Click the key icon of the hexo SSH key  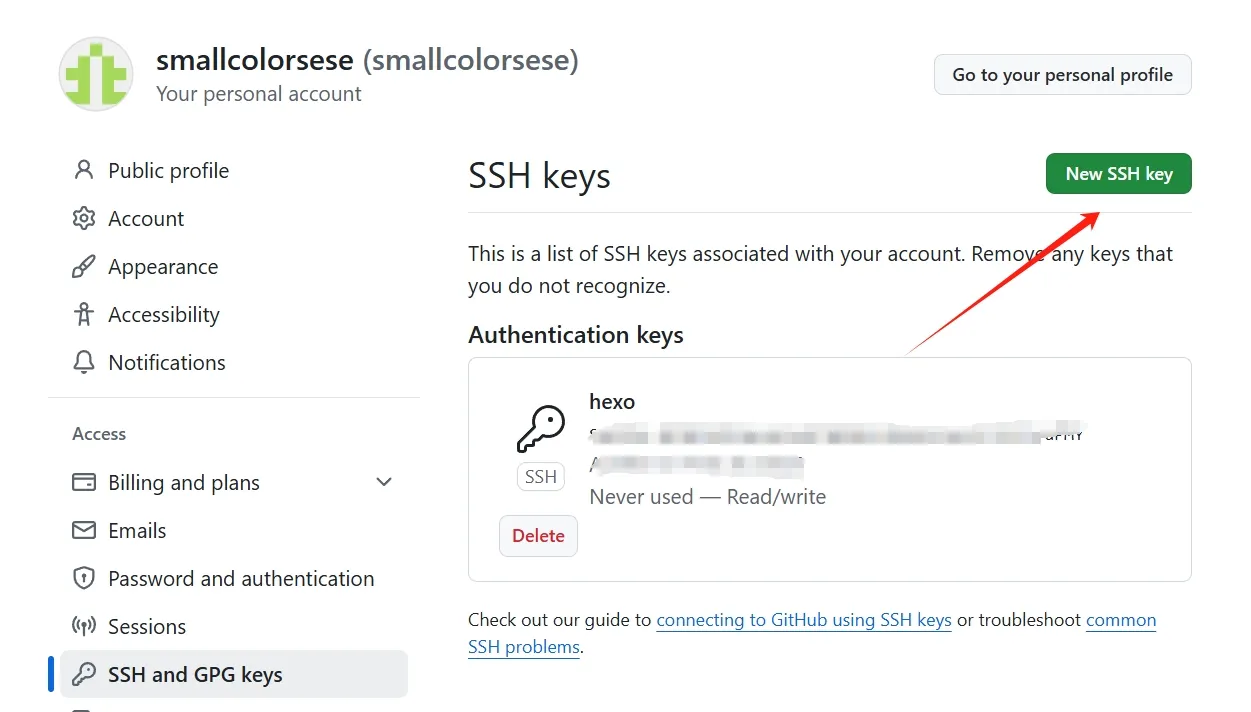541,429
